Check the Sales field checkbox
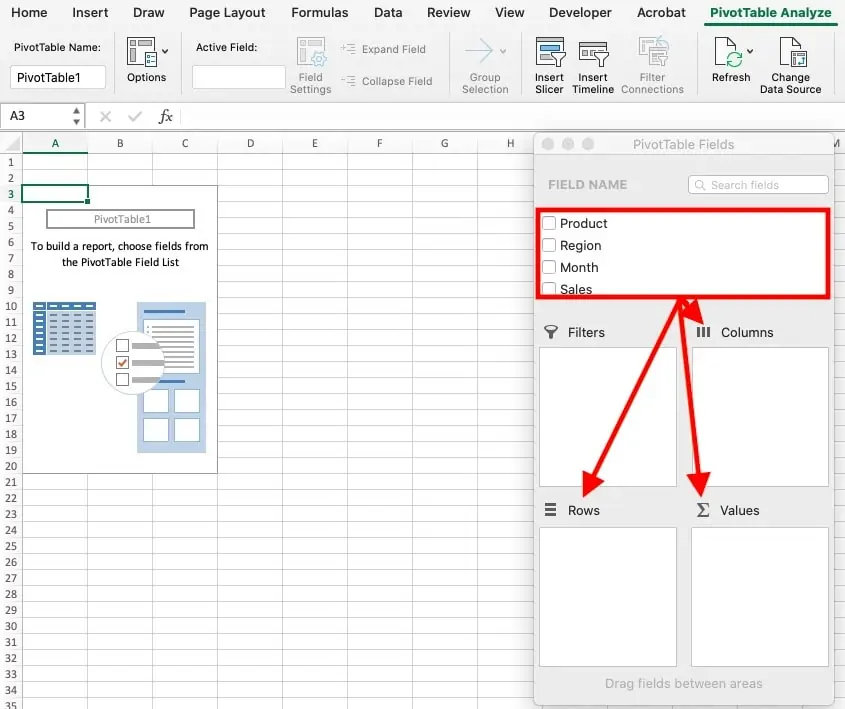The image size is (845, 709). (x=548, y=289)
